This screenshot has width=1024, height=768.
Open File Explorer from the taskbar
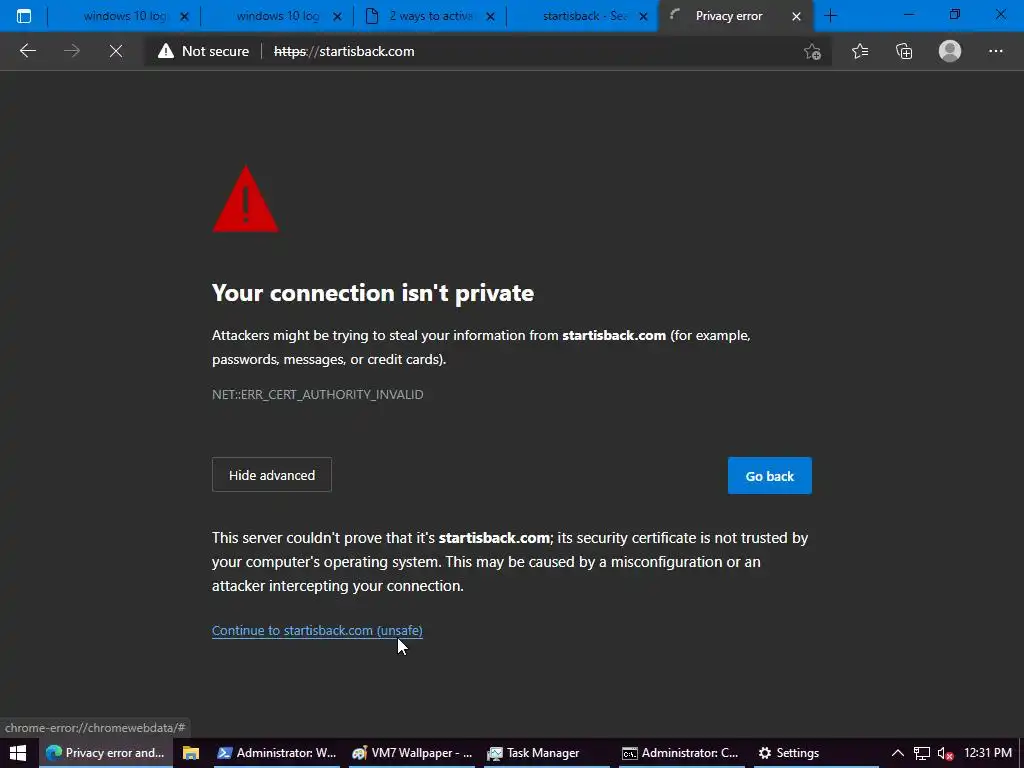[x=191, y=752]
